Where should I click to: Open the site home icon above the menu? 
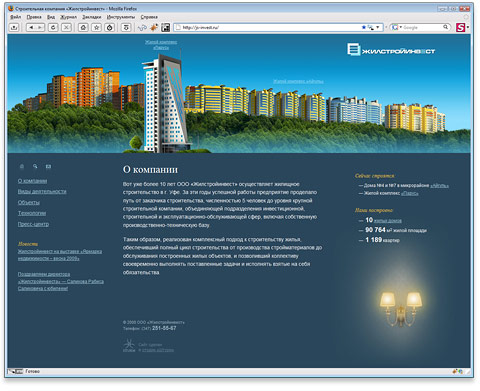[22, 166]
